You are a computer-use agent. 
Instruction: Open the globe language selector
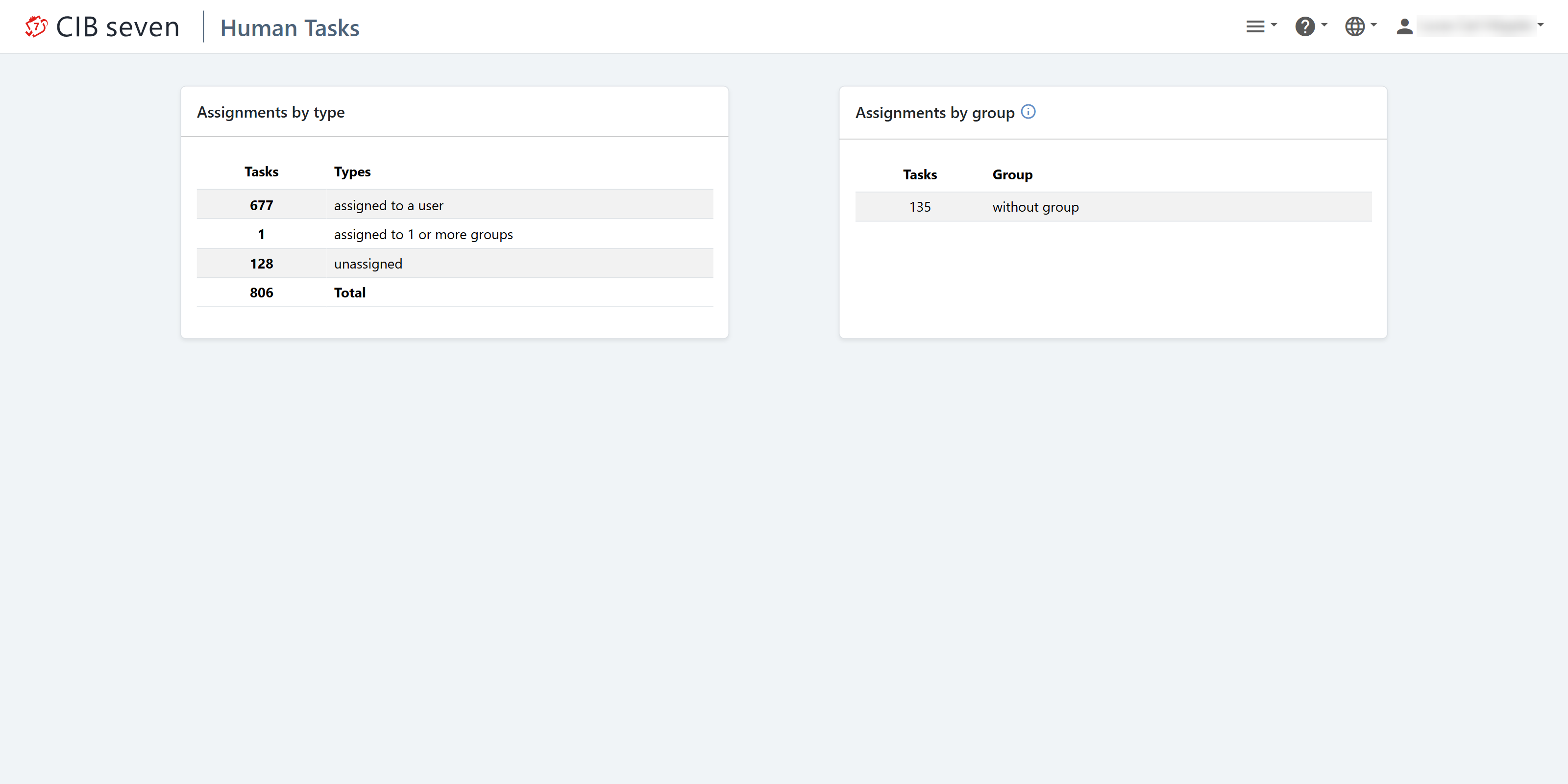click(1354, 27)
